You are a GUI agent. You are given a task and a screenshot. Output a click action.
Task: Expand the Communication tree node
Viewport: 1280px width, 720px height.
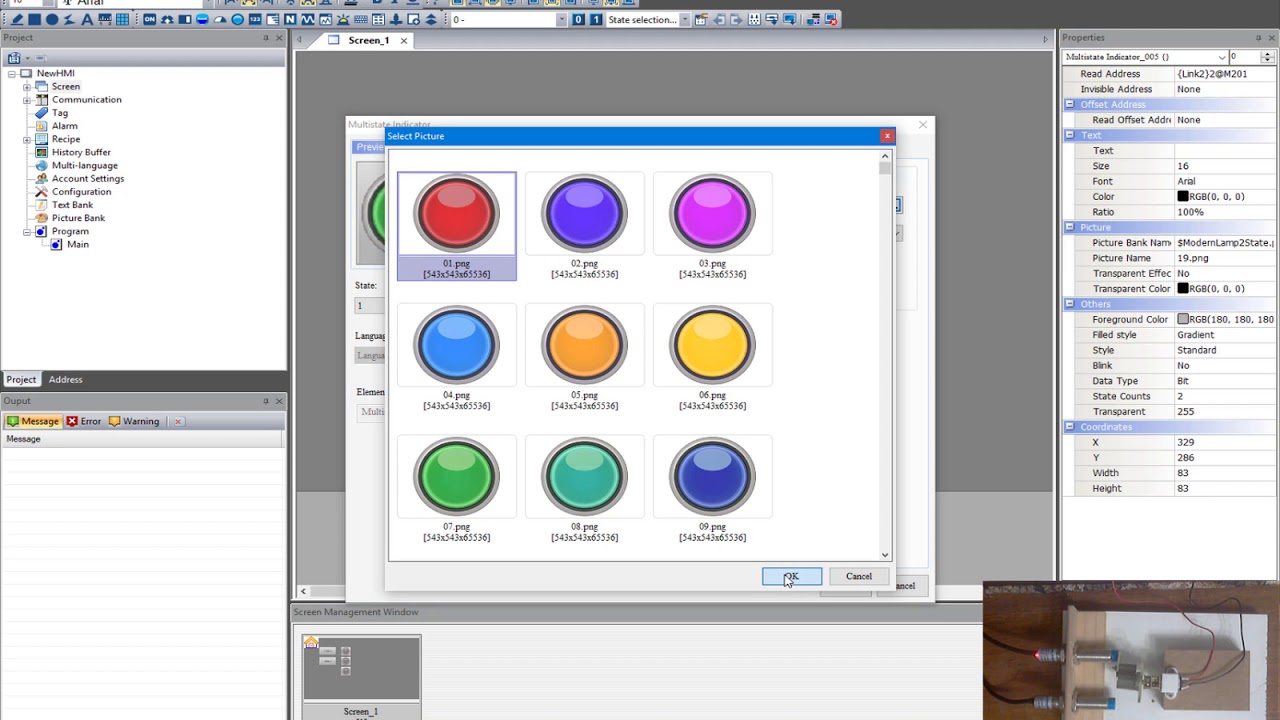pos(27,100)
